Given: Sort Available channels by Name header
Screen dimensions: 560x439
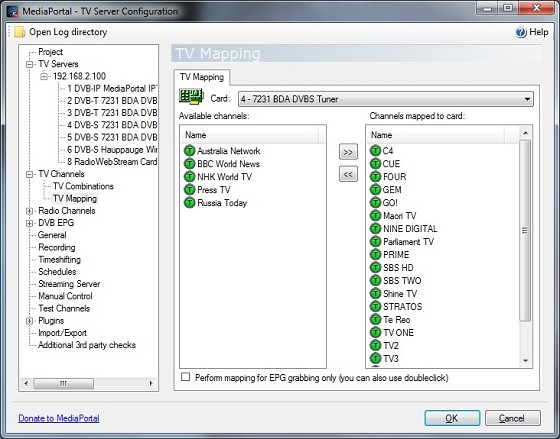Looking at the screenshot, I should (250, 135).
